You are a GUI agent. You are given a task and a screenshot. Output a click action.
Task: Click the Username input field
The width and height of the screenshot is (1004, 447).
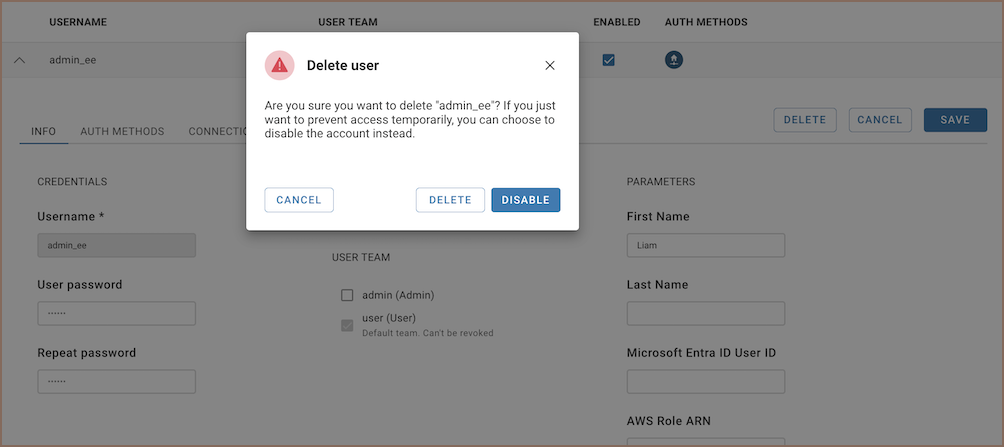click(116, 245)
